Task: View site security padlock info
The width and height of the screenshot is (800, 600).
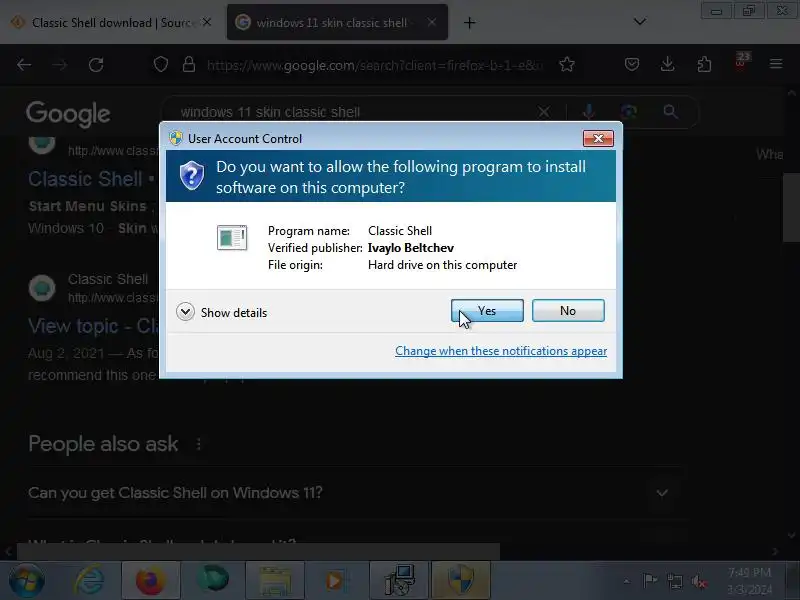Action: (189, 64)
